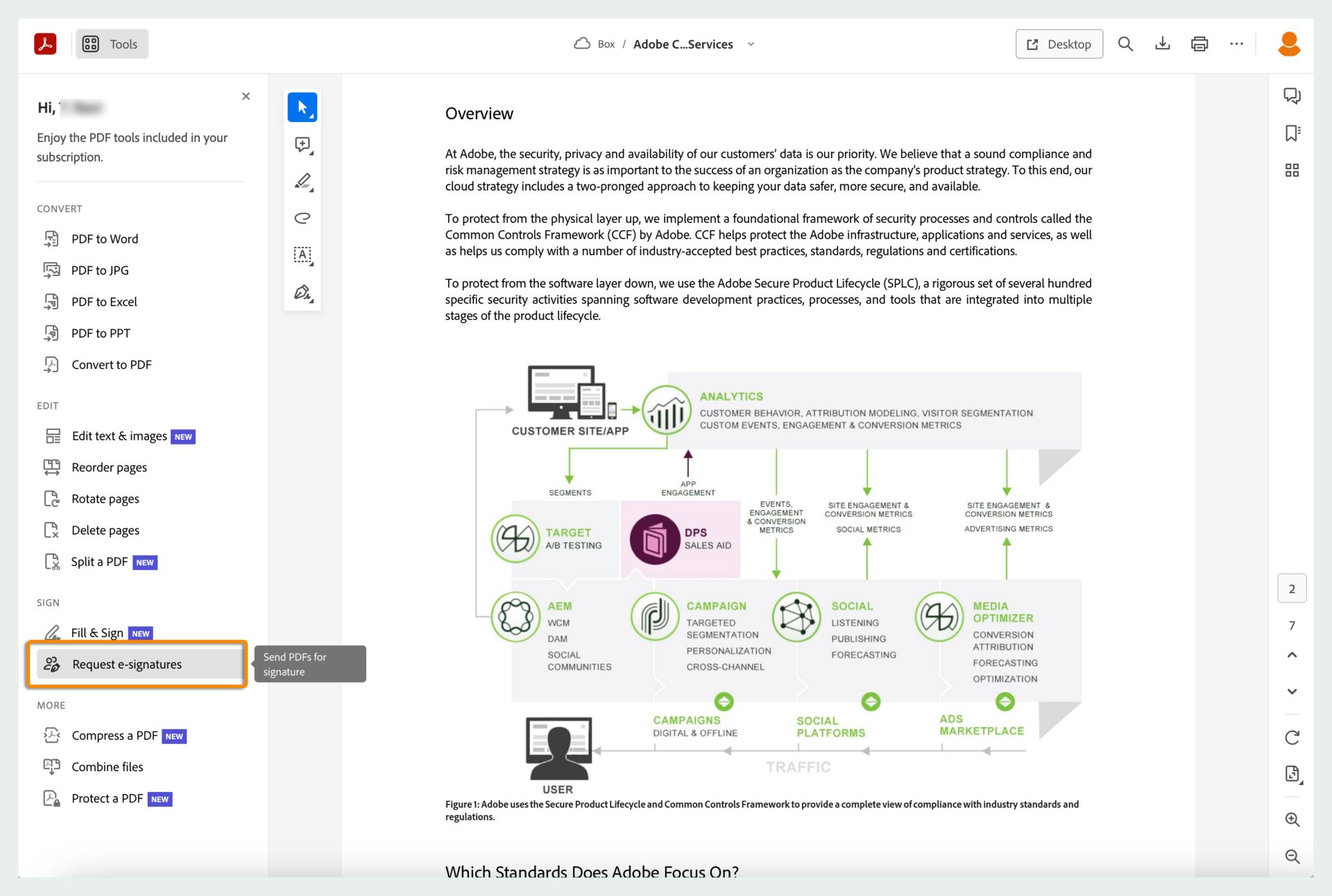Toggle the Tools panel open
Viewport: 1332px width, 896px height.
(x=112, y=43)
